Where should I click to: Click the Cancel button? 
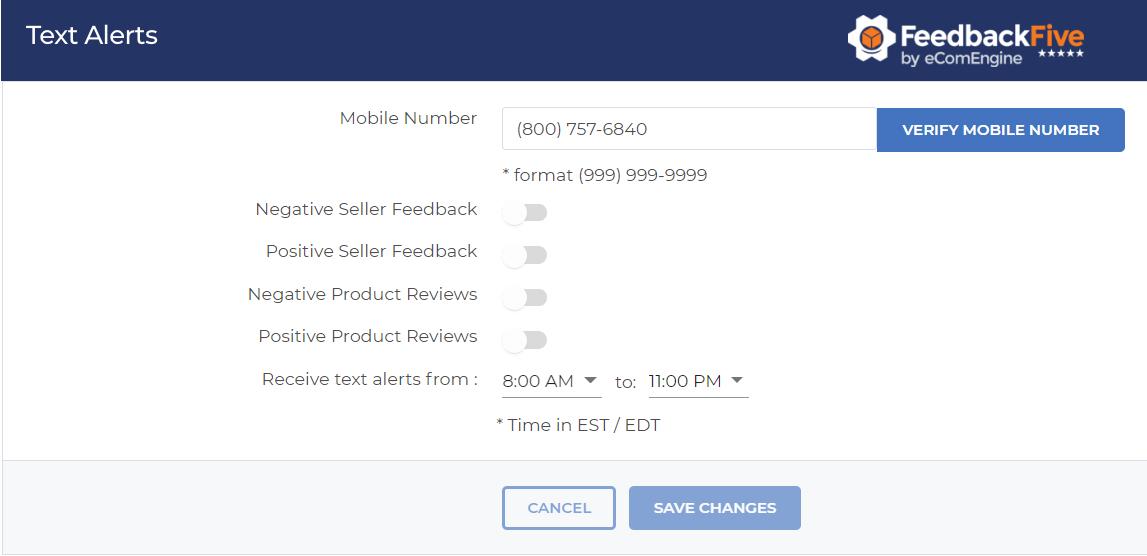(x=559, y=508)
